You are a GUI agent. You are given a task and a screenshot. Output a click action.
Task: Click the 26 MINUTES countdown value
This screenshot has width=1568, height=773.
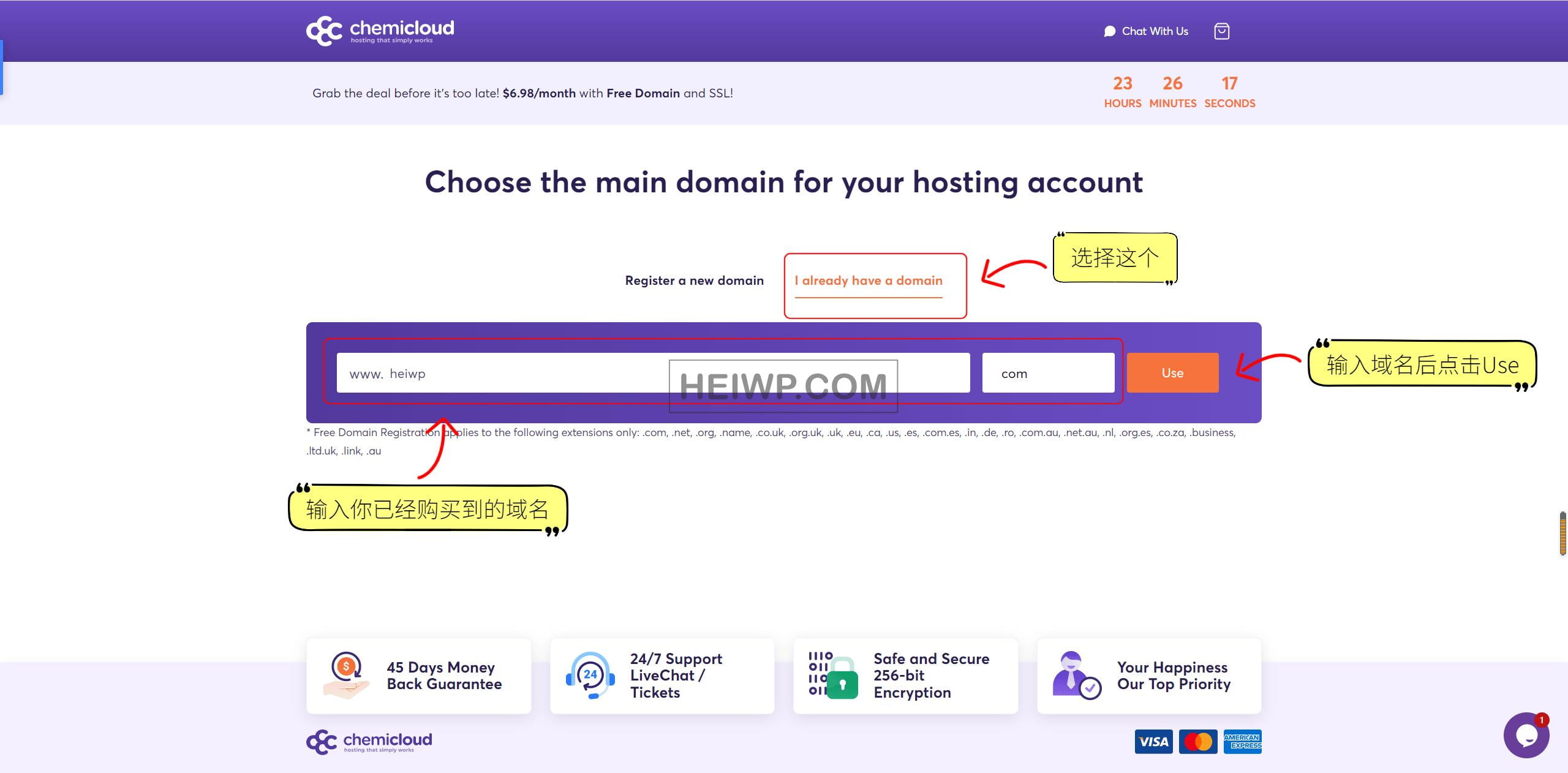(1173, 92)
